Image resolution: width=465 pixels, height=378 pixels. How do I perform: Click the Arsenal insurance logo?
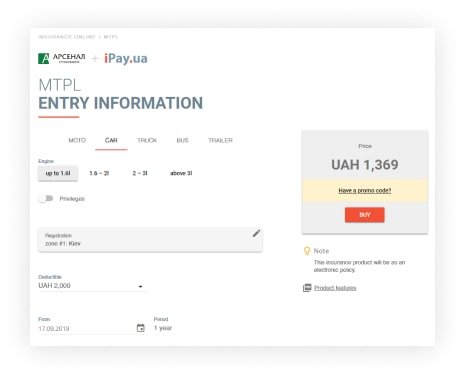[62, 58]
